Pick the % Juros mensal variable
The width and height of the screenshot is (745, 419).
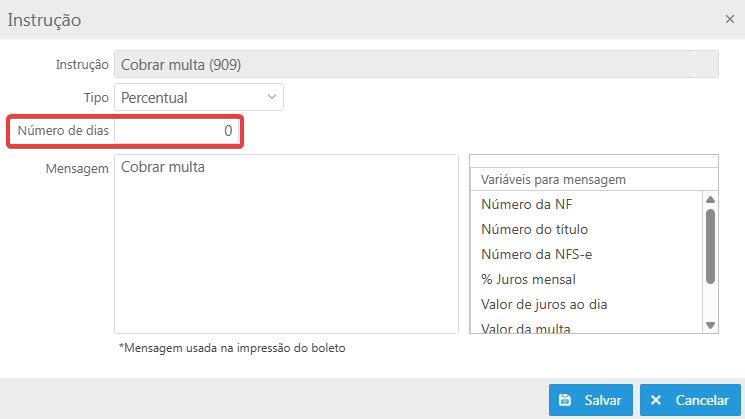(x=528, y=279)
